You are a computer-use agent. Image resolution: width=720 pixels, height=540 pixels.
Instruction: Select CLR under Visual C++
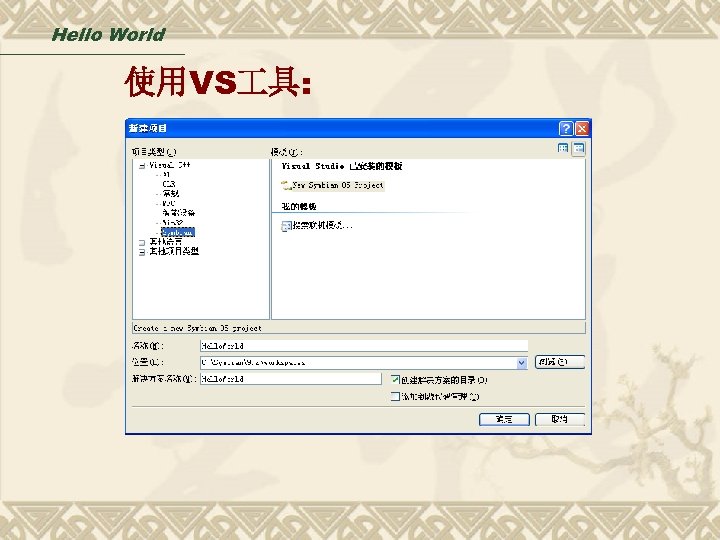[x=169, y=184]
